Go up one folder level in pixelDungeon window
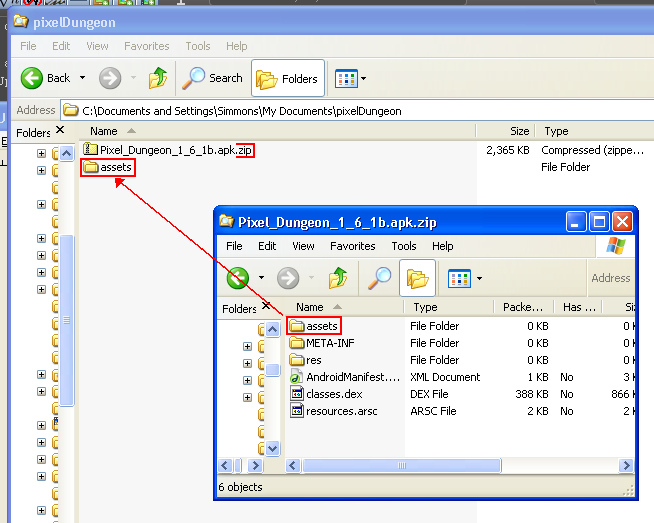Viewport: 654px width, 523px height. point(157,78)
